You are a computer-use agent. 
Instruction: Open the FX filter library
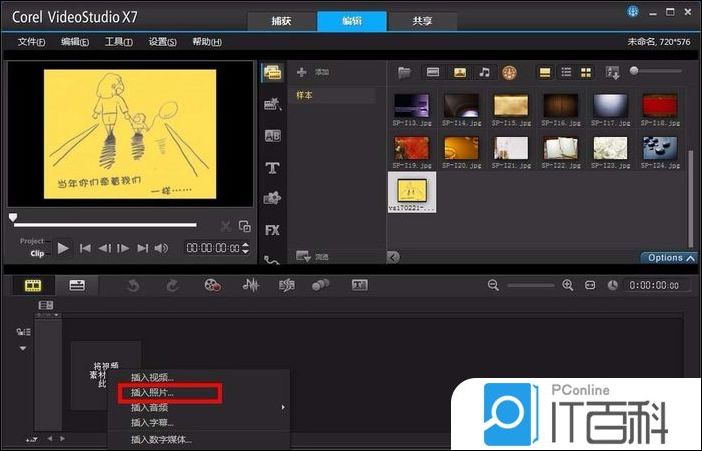(271, 229)
